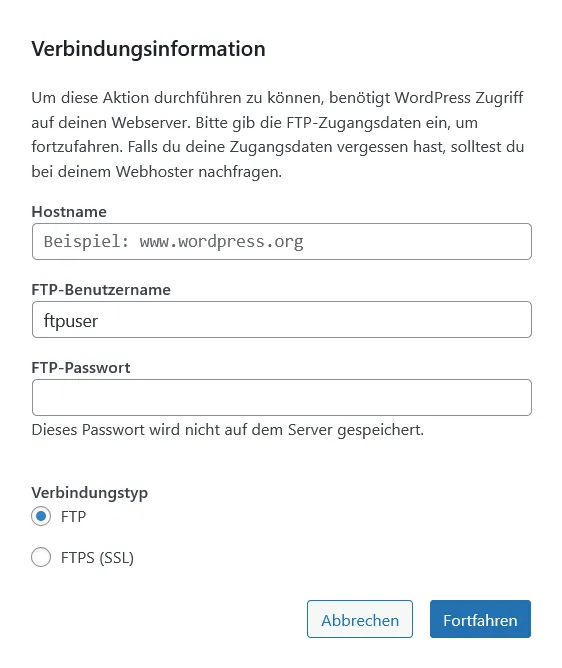Click the password-not-saved hint below the password field
The height and width of the screenshot is (668, 562).
point(228,430)
